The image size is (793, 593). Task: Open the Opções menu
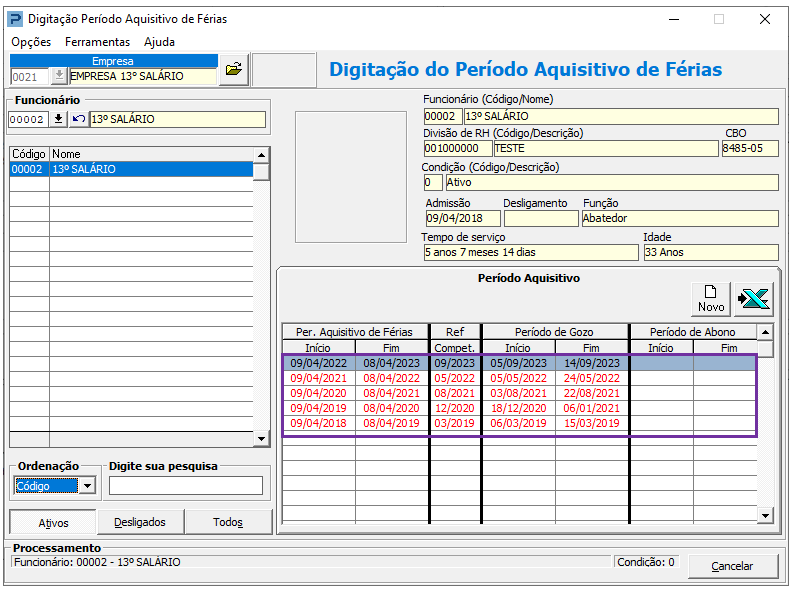31,42
